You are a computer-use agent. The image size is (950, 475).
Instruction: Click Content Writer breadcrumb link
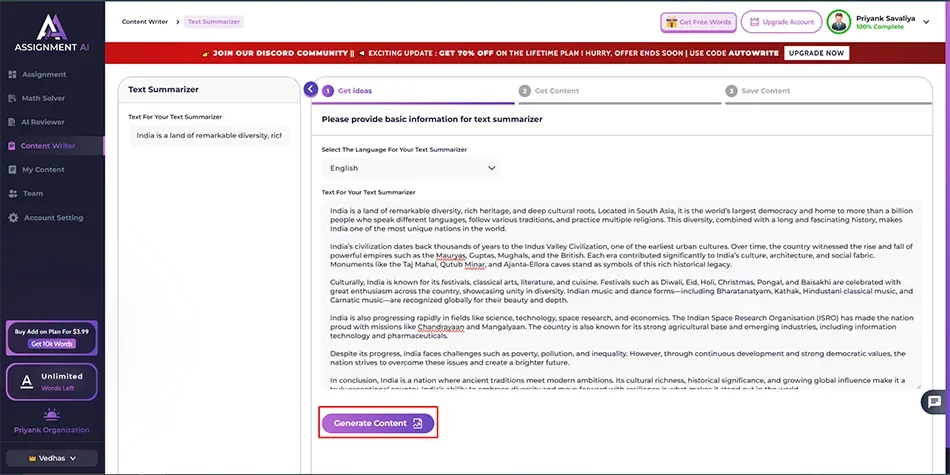(145, 21)
